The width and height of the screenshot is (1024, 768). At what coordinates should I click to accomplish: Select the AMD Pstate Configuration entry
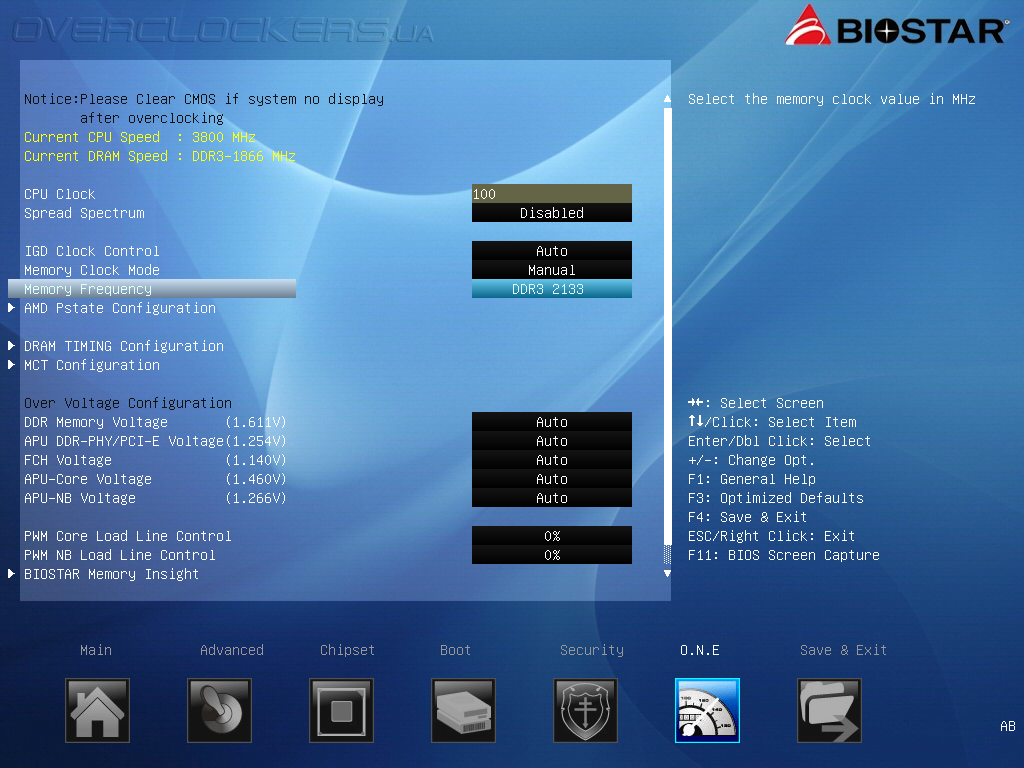coord(120,308)
